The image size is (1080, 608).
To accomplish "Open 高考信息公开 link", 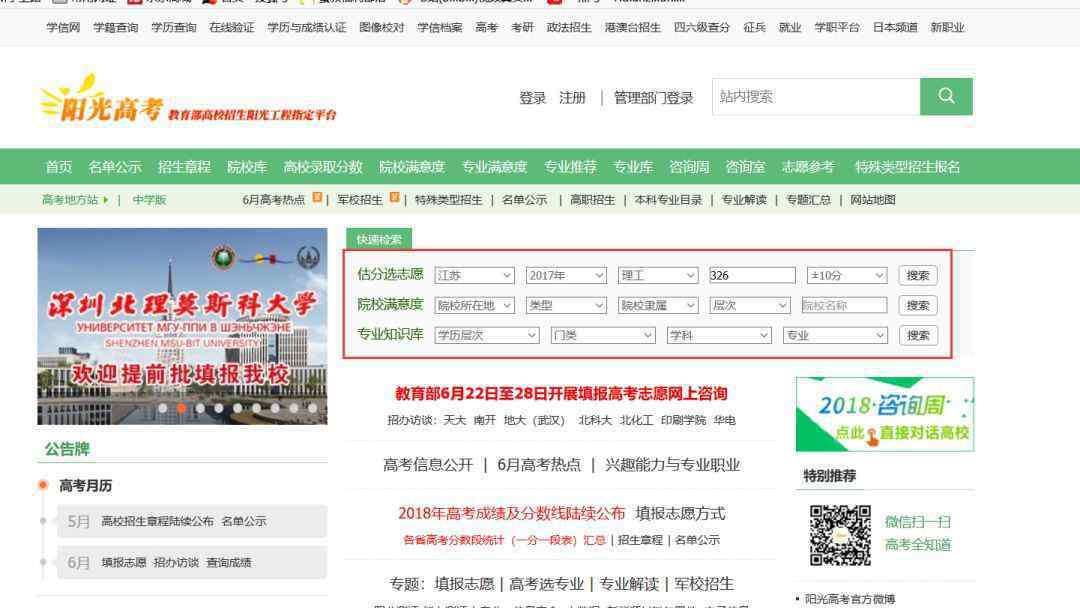I will click(428, 465).
